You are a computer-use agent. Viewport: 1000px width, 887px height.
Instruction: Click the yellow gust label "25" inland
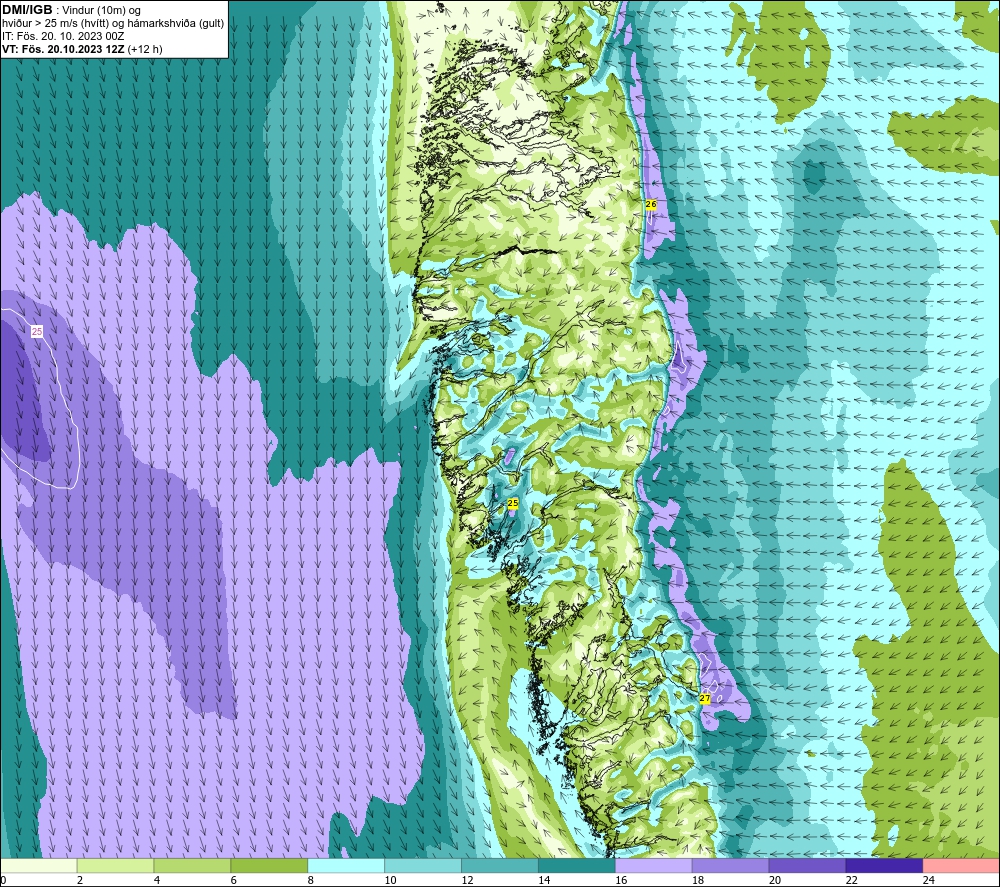point(513,504)
